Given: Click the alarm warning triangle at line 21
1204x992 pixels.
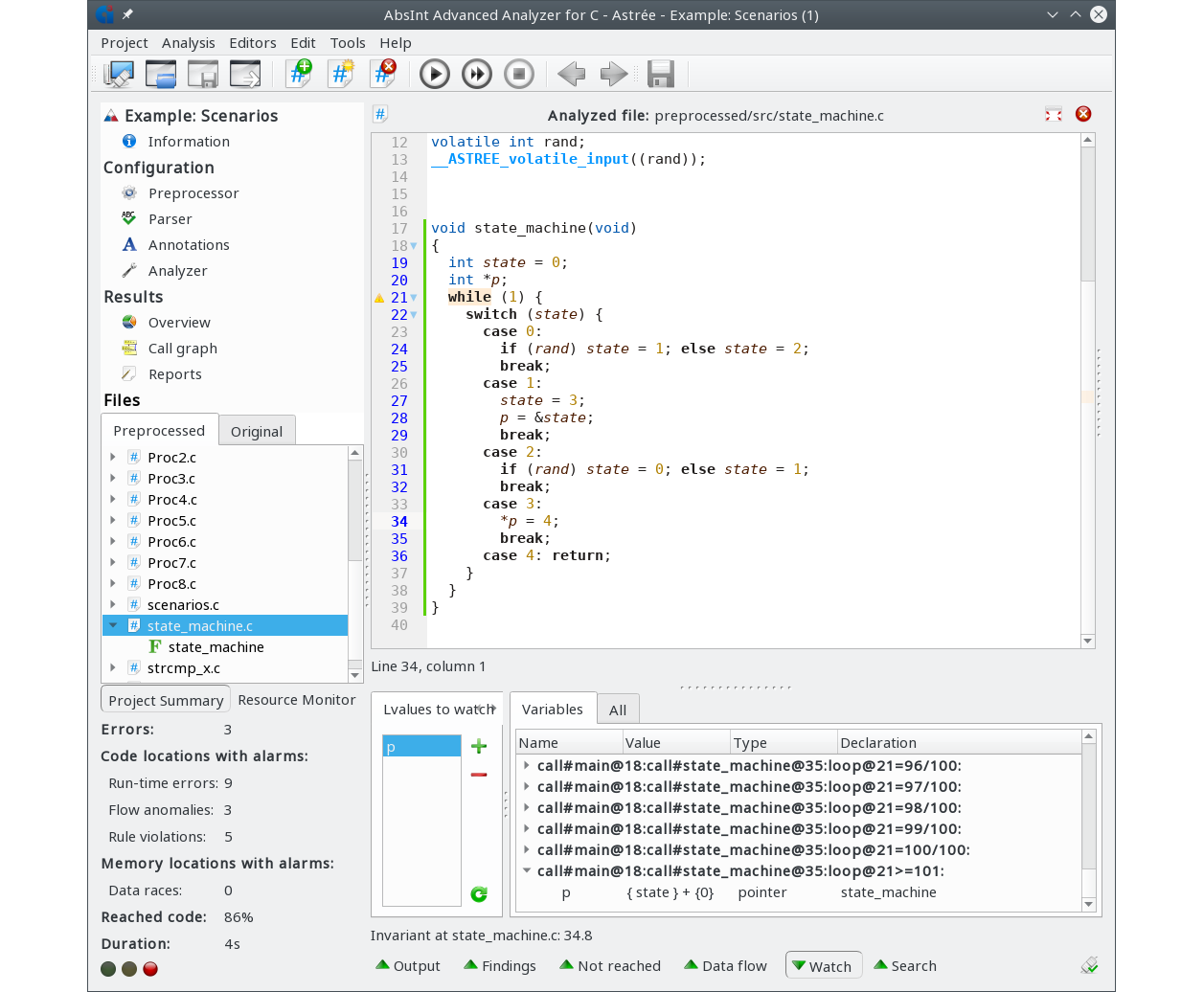Looking at the screenshot, I should (x=379, y=298).
